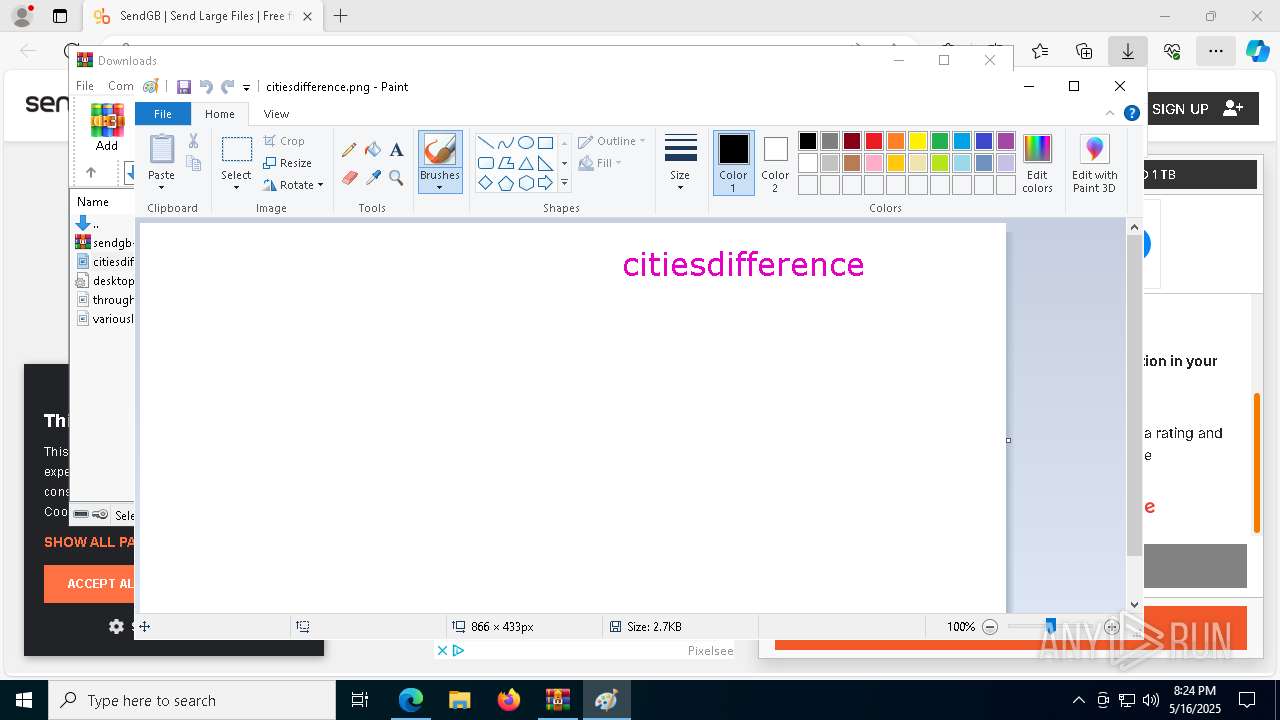Select the Color picker eyedropper tool
Screen dimensions: 1280x720
coord(373,178)
